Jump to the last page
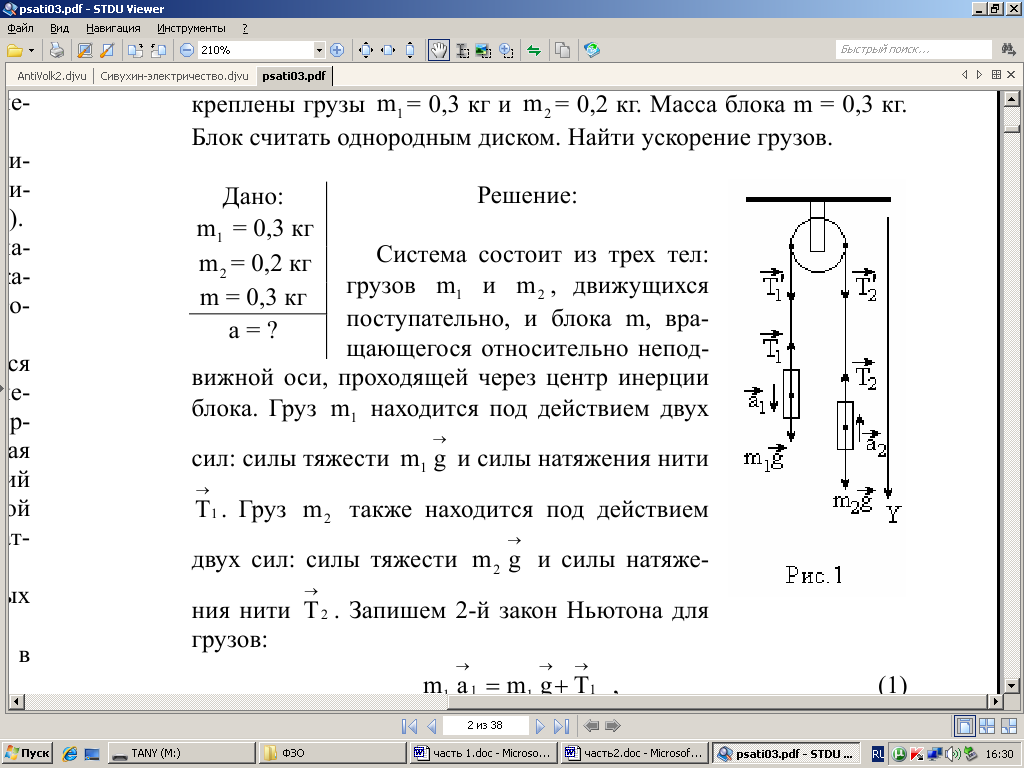Image resolution: width=1024 pixels, height=768 pixels. click(x=562, y=726)
